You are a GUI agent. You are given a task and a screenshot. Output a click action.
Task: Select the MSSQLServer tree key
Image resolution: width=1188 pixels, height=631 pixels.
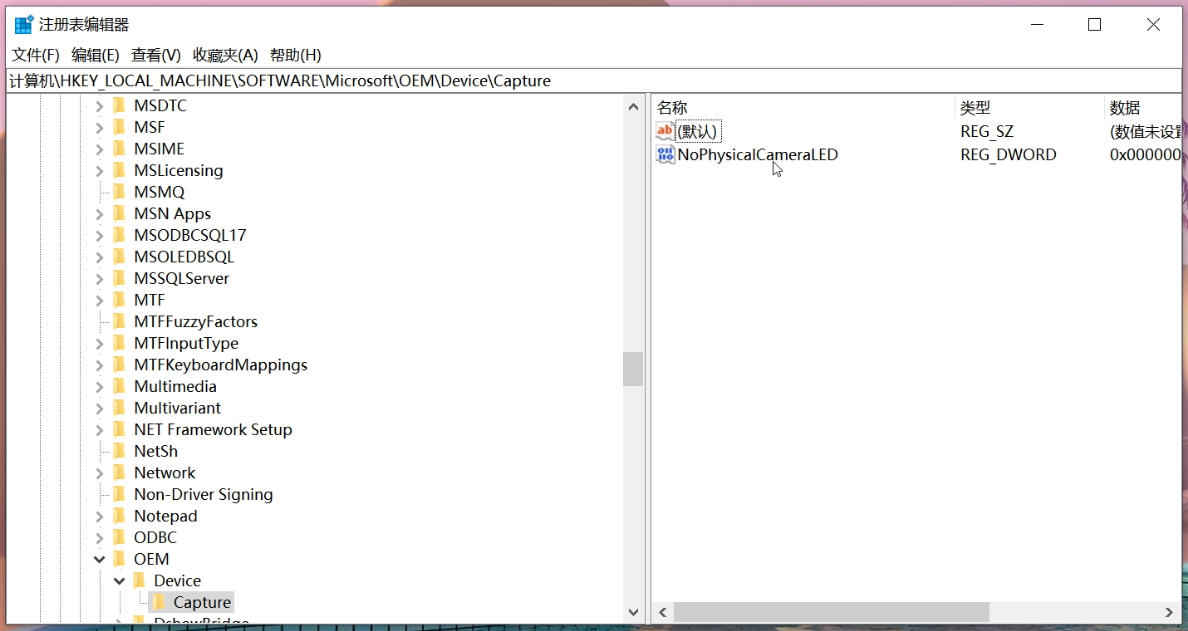[x=181, y=279]
